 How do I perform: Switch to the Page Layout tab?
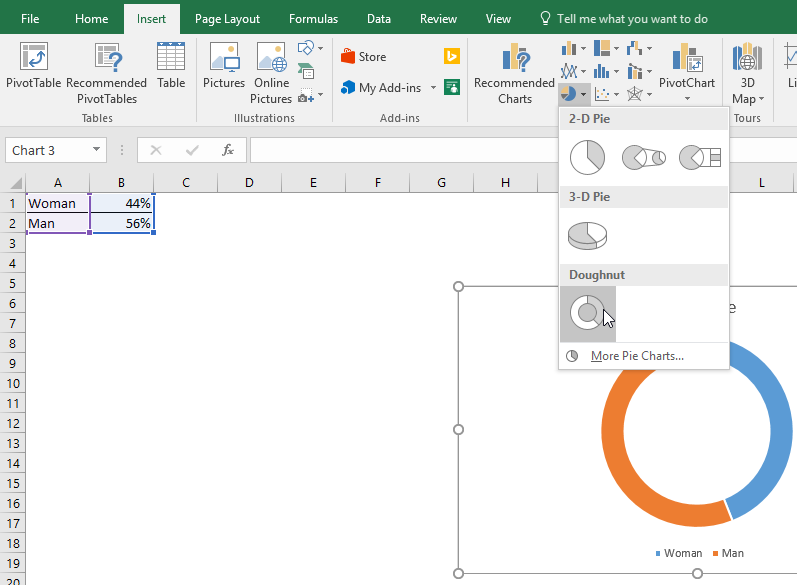227,19
